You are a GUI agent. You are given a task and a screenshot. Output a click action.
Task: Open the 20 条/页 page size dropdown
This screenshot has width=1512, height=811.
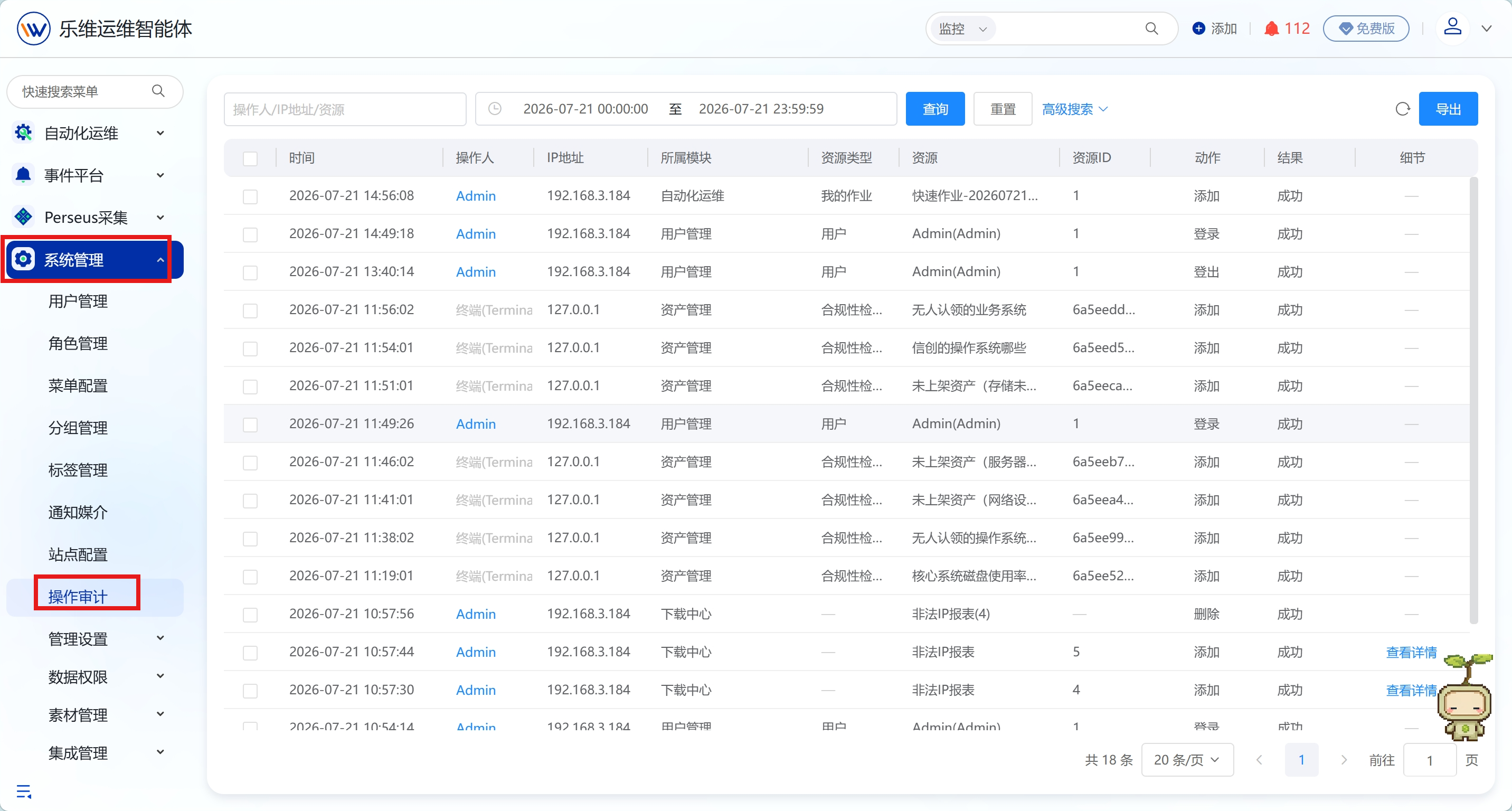click(1187, 760)
